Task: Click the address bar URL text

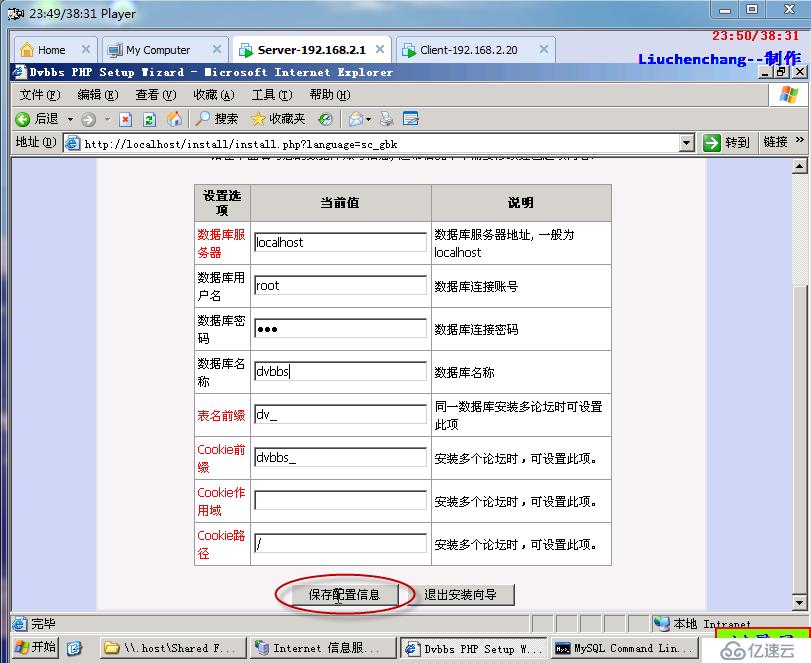Action: pos(241,144)
